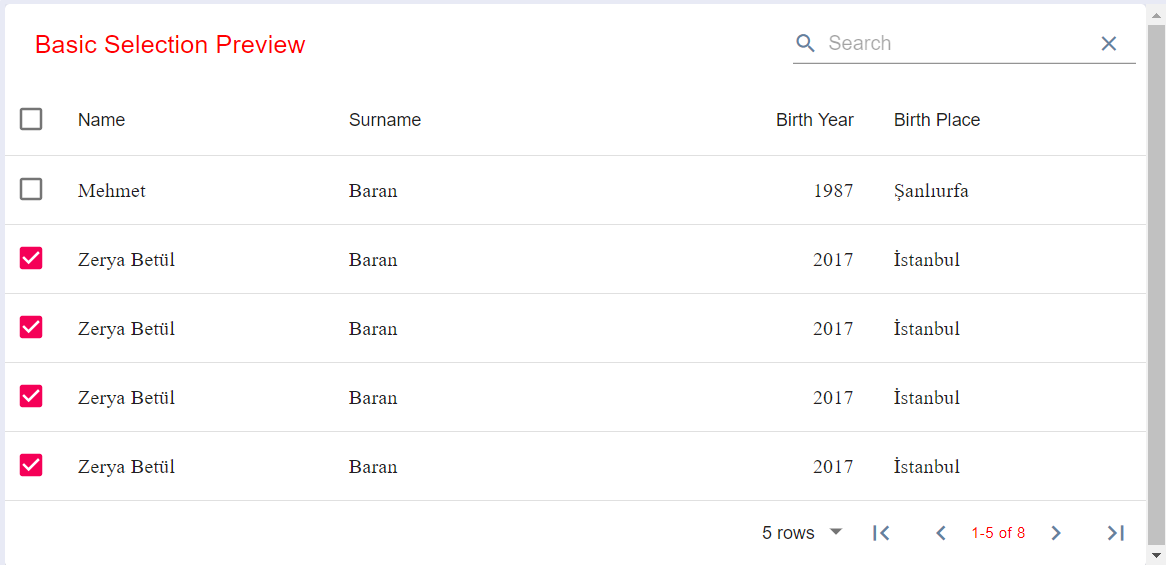The height and width of the screenshot is (565, 1166).
Task: Sort by the Surname column header
Action: click(385, 120)
